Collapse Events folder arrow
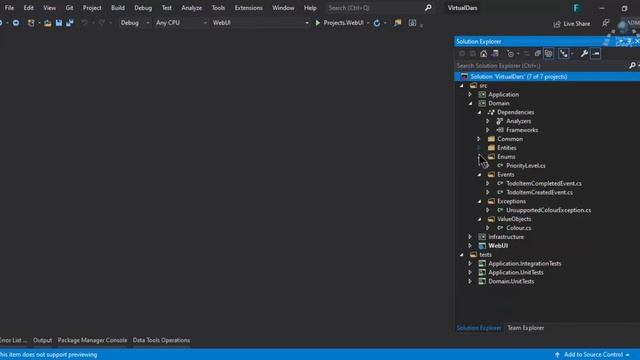Image resolution: width=640 pixels, height=360 pixels. click(479, 175)
